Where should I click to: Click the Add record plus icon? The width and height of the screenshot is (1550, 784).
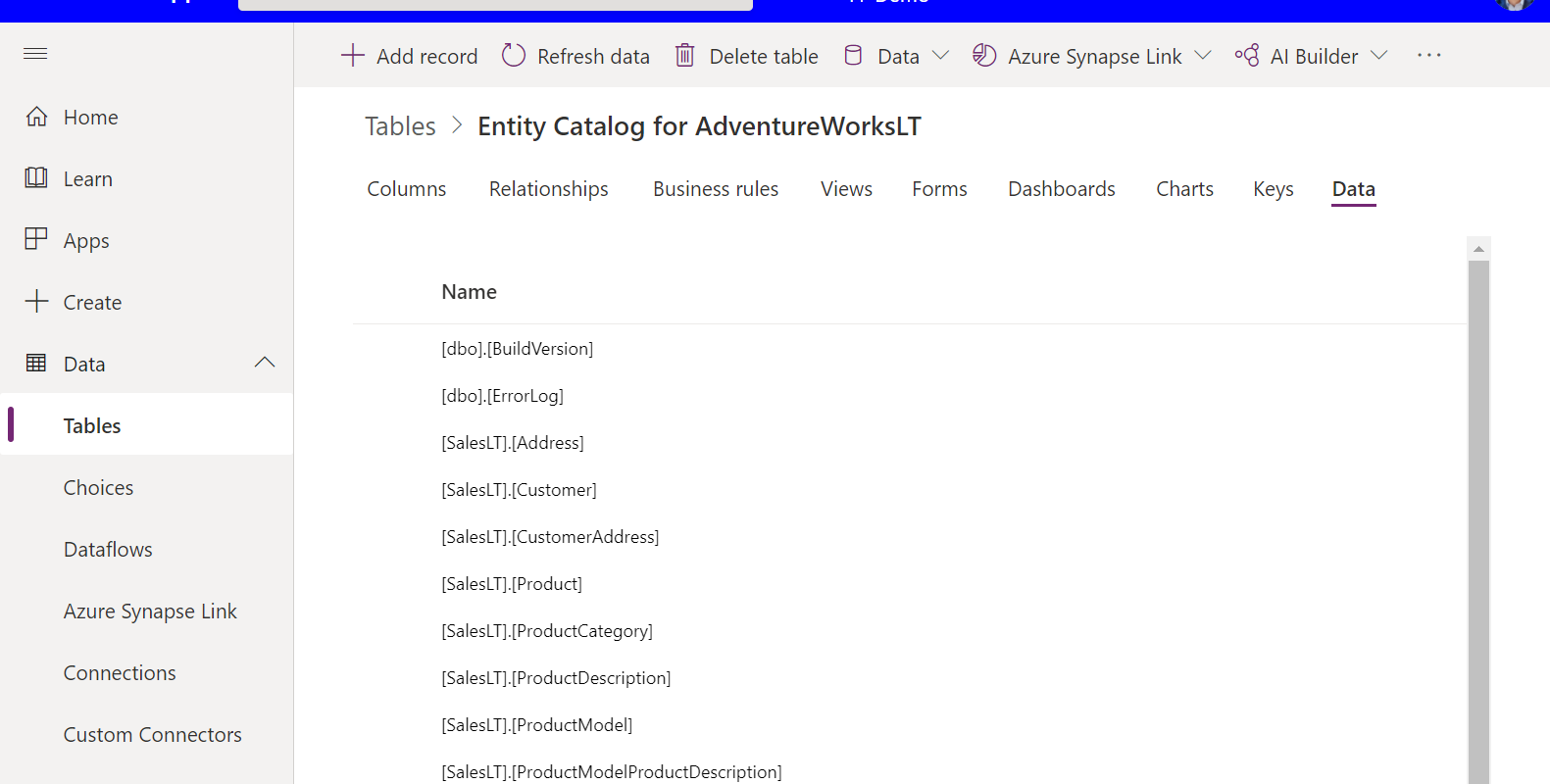point(352,55)
